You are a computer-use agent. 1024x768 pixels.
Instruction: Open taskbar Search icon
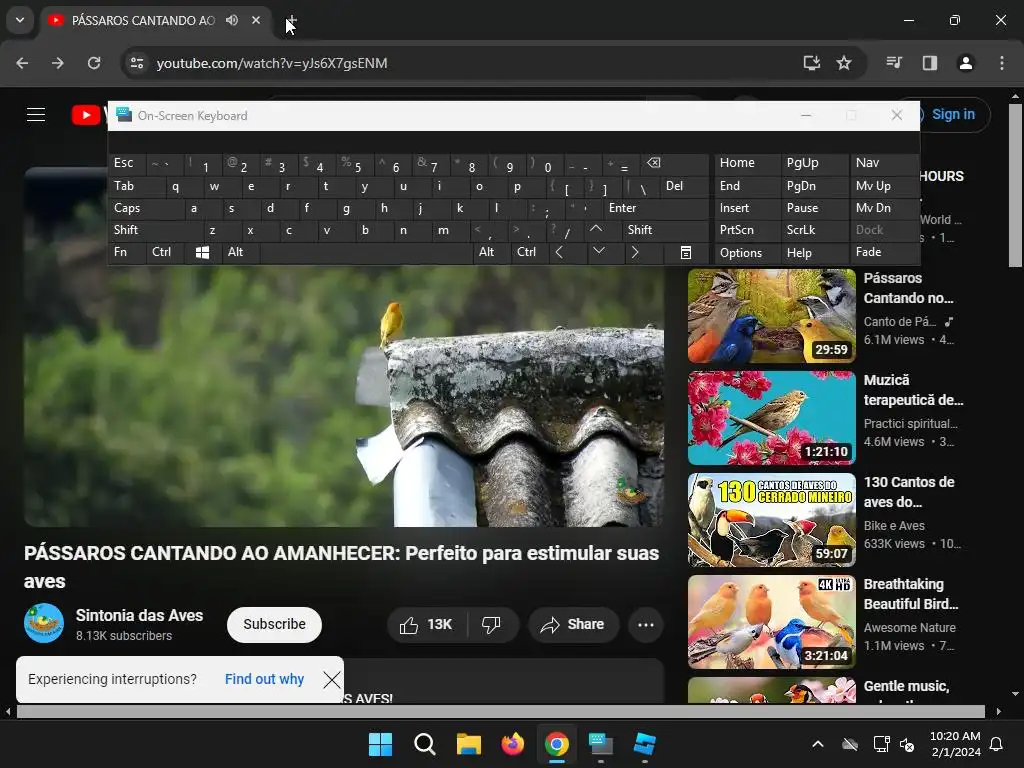424,744
